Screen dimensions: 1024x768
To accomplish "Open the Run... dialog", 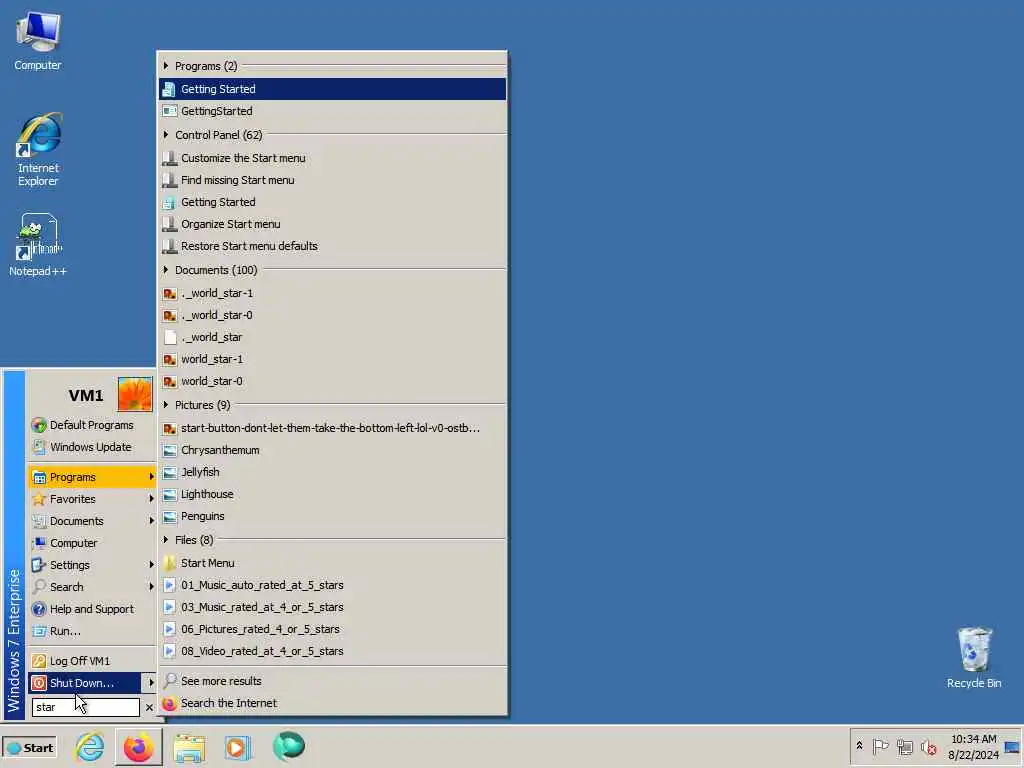I will pyautogui.click(x=91, y=632).
